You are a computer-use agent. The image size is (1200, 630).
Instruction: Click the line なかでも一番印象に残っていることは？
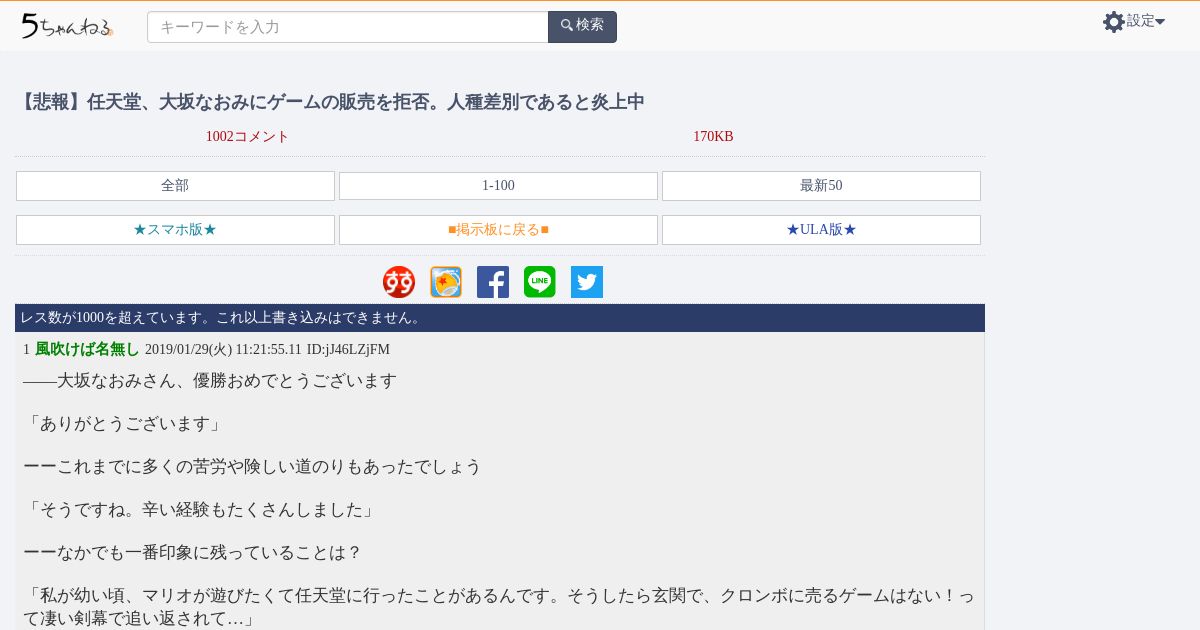pyautogui.click(x=192, y=553)
